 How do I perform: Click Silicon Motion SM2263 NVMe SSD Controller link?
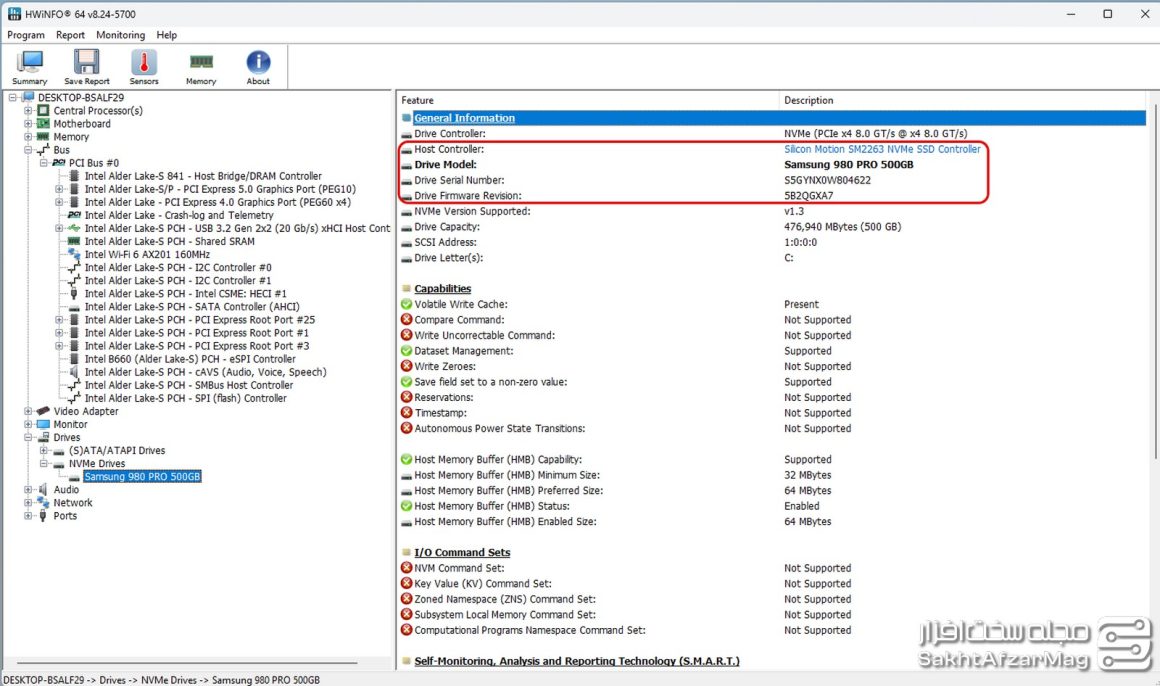pos(882,149)
